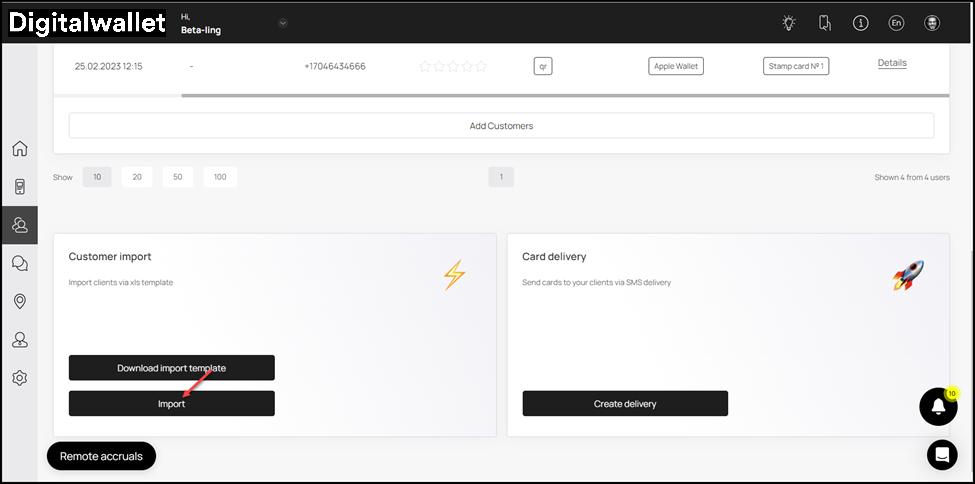Open the Settings gear icon in sidebar
This screenshot has height=484, width=975.
coord(19,378)
